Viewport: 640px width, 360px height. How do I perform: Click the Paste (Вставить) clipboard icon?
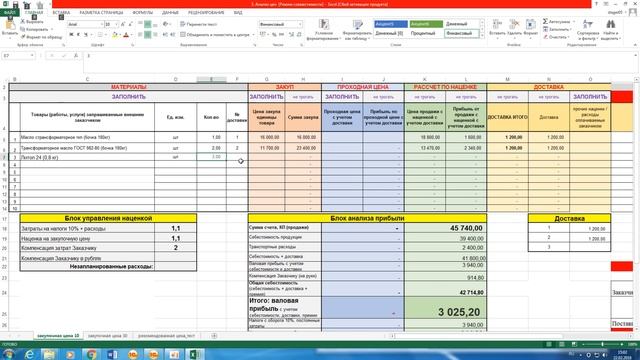point(9,26)
